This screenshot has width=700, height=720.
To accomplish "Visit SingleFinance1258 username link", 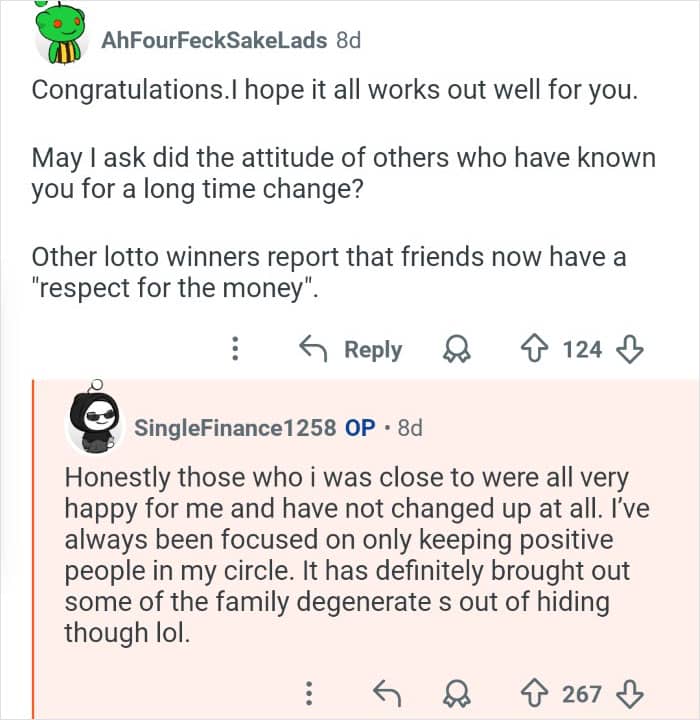I will coord(235,428).
